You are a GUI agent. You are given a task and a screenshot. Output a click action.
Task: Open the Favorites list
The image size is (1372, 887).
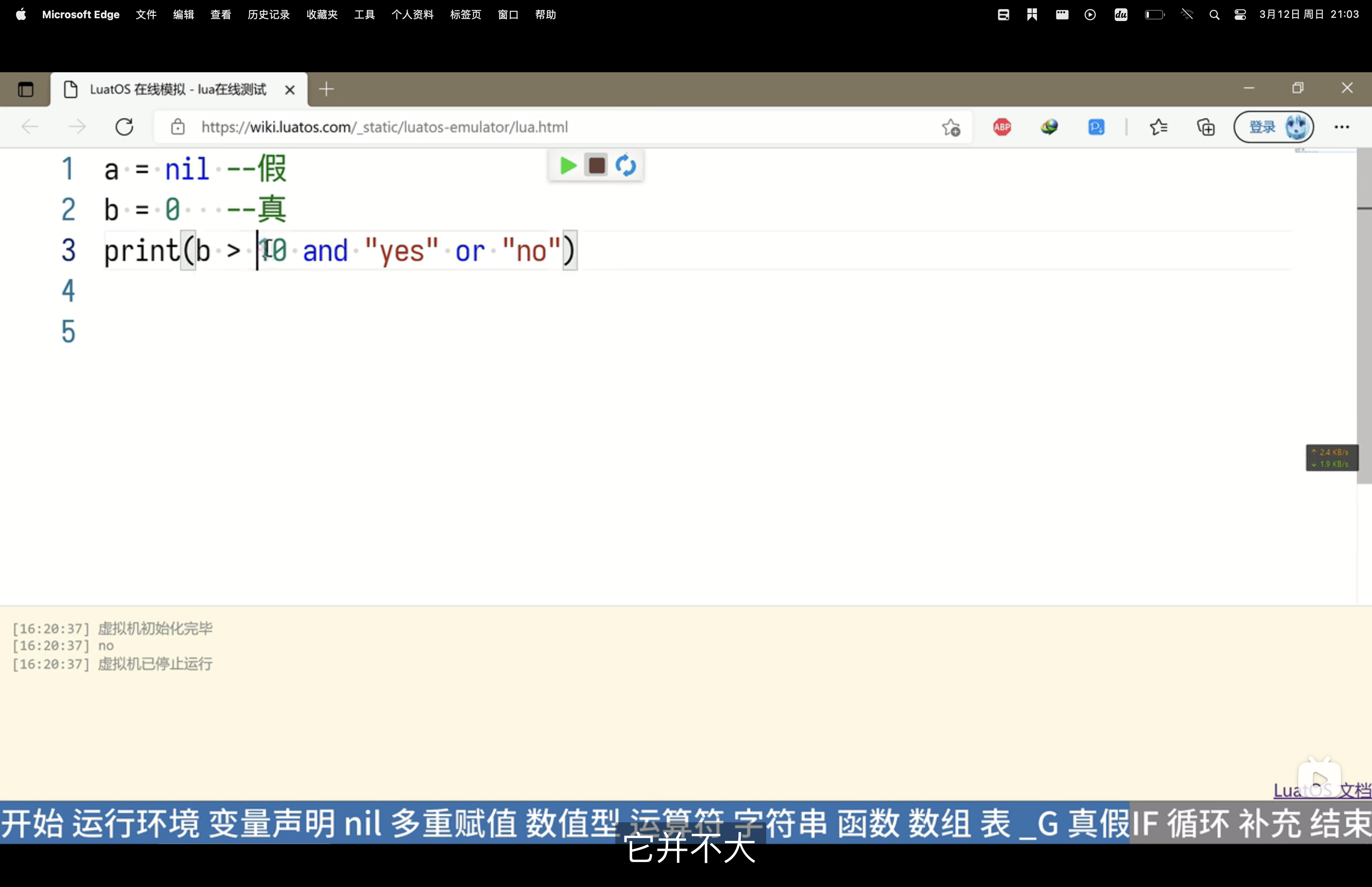pos(1158,127)
